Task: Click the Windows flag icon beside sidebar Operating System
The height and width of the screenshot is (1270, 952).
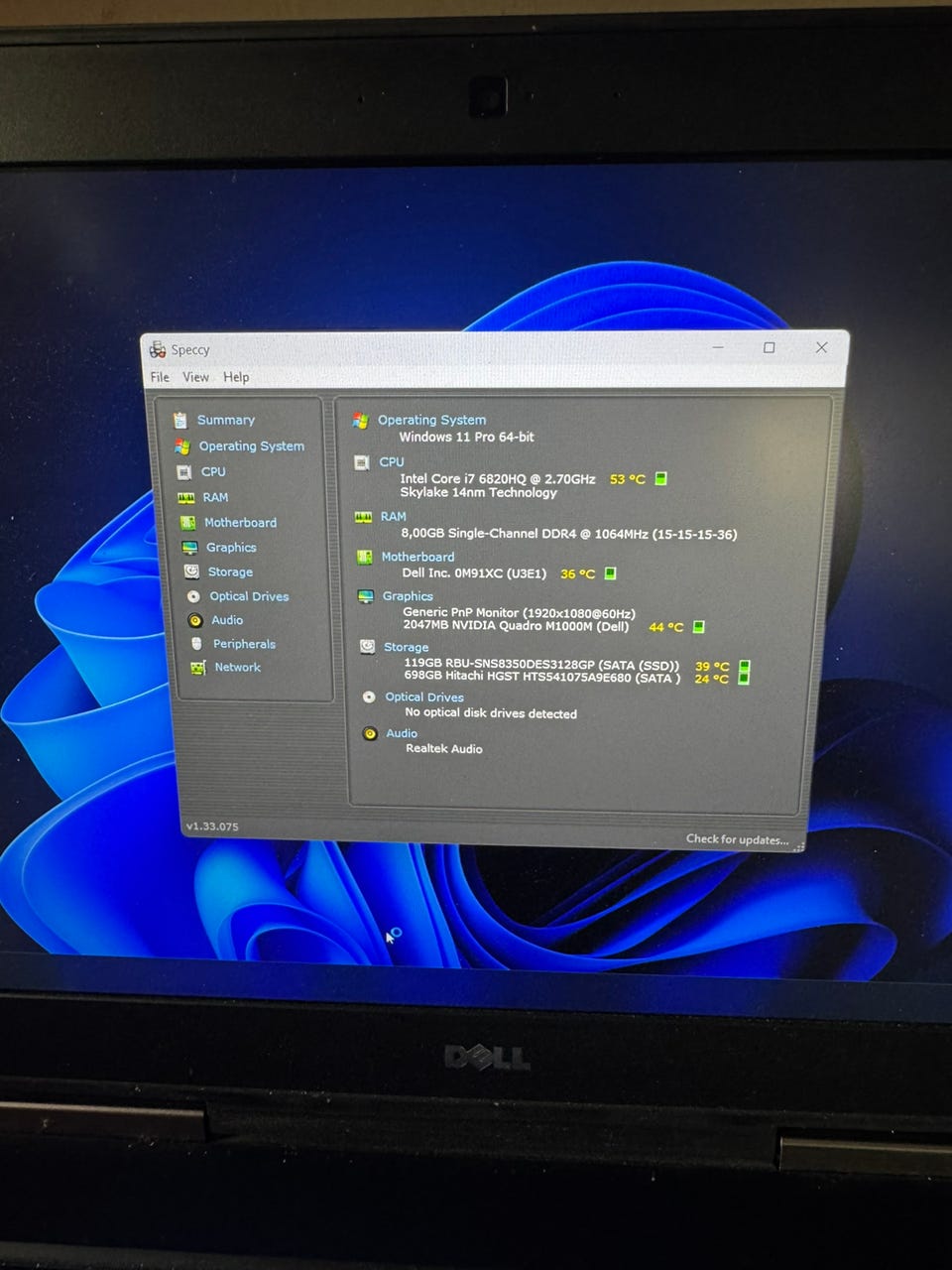Action: 181,446
